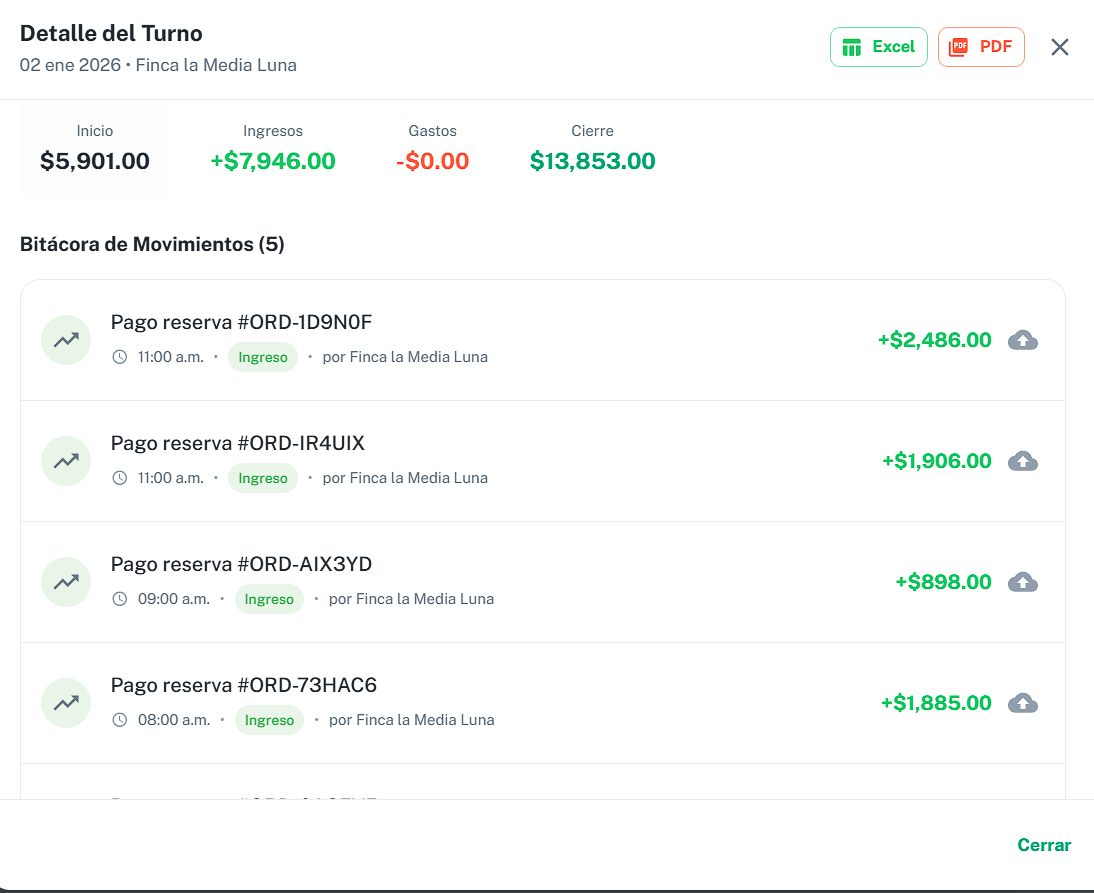Export shift detail to Excel
Screen dimensions: 1094x893
tap(878, 47)
